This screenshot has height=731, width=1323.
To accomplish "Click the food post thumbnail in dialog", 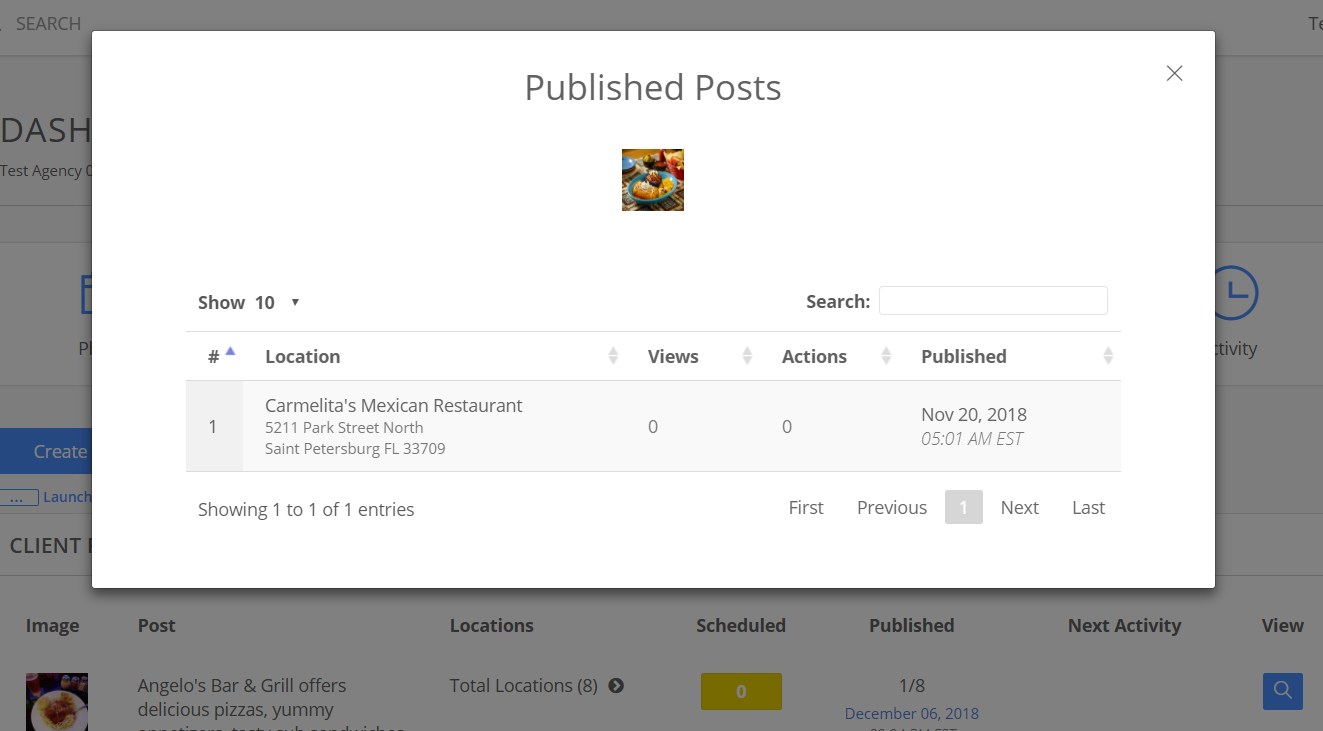I will (x=652, y=180).
